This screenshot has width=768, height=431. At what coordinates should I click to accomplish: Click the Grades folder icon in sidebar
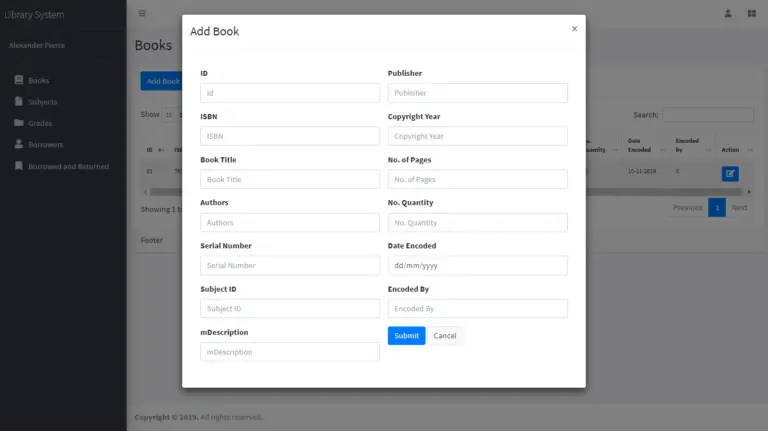click(19, 122)
